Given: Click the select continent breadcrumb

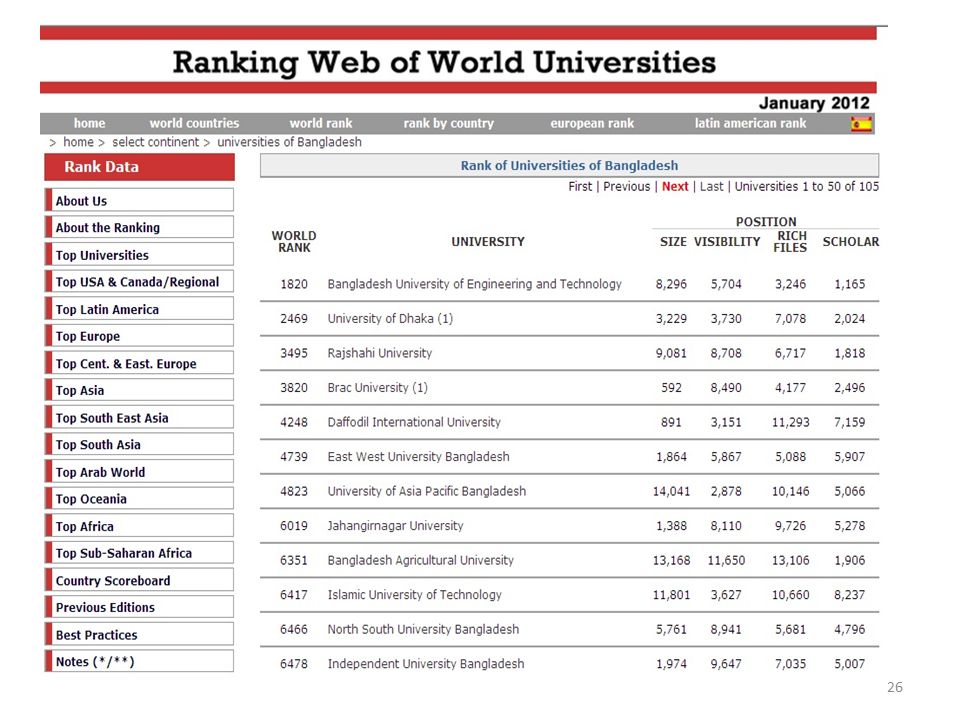Looking at the screenshot, I should [x=156, y=142].
